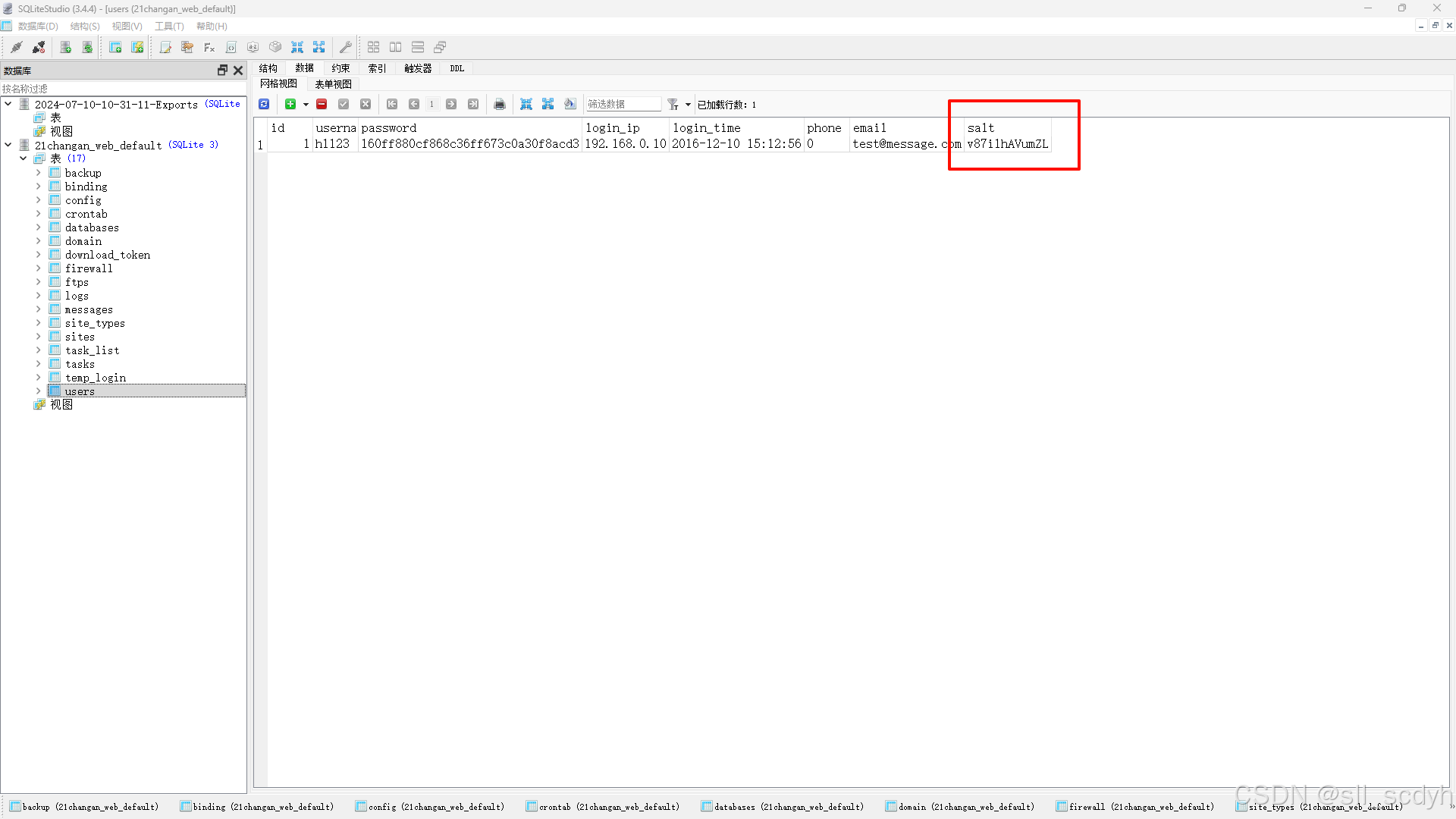Switch to the DDL tab
The width and height of the screenshot is (1456, 819).
457,68
